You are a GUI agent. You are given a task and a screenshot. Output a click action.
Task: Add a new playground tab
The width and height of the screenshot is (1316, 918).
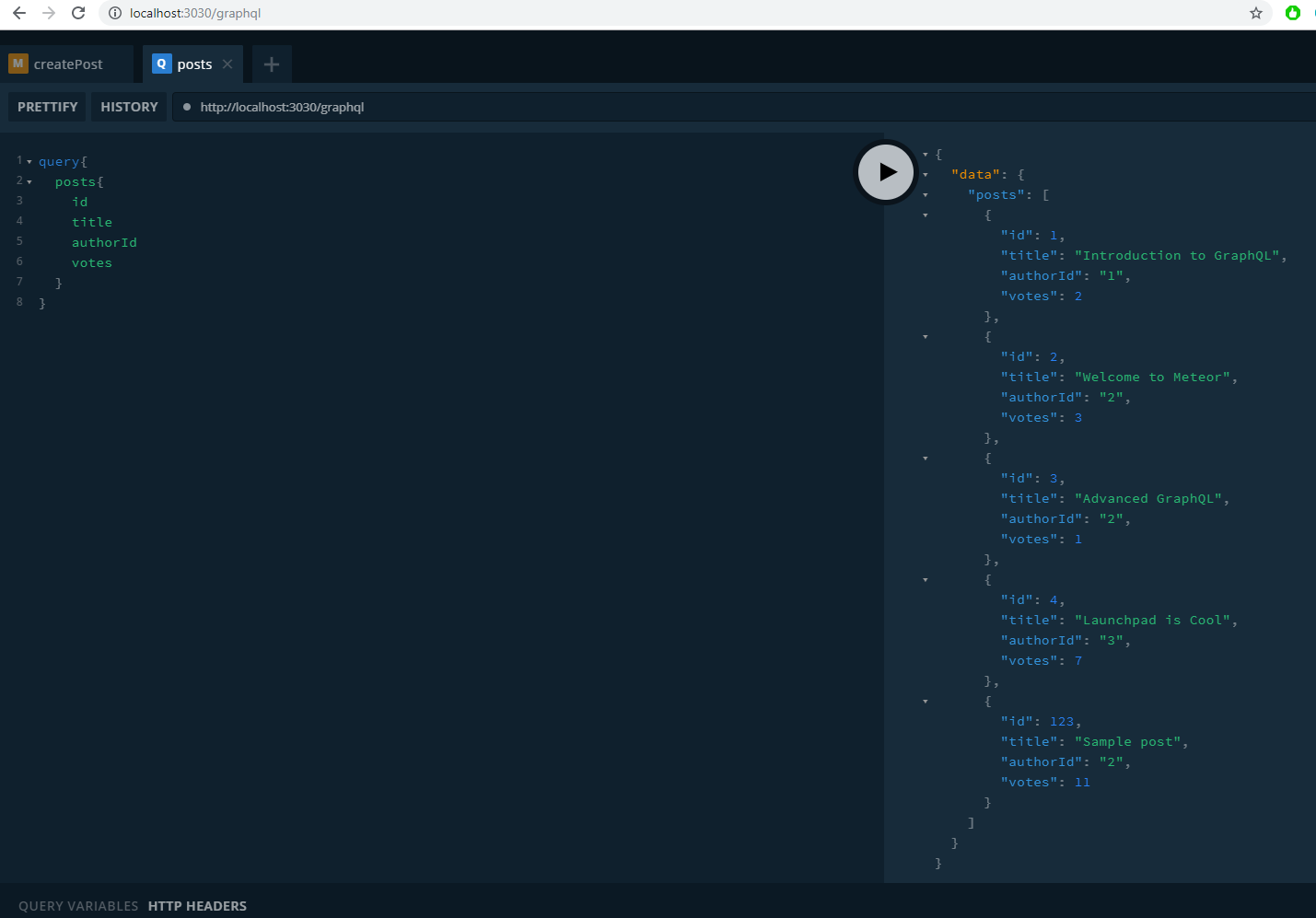[271, 64]
